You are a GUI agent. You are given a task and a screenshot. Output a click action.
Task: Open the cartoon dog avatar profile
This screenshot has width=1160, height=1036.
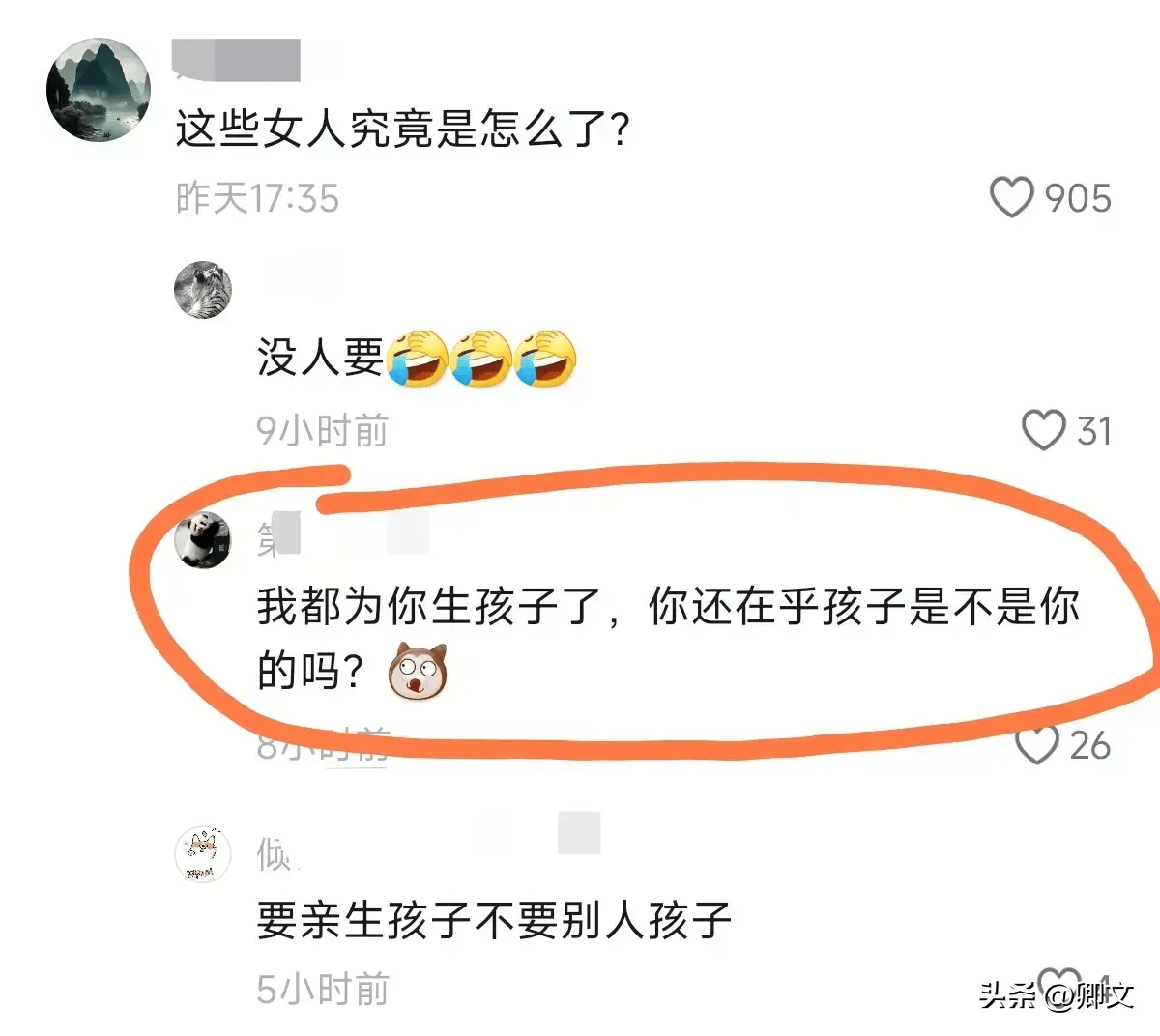(203, 853)
